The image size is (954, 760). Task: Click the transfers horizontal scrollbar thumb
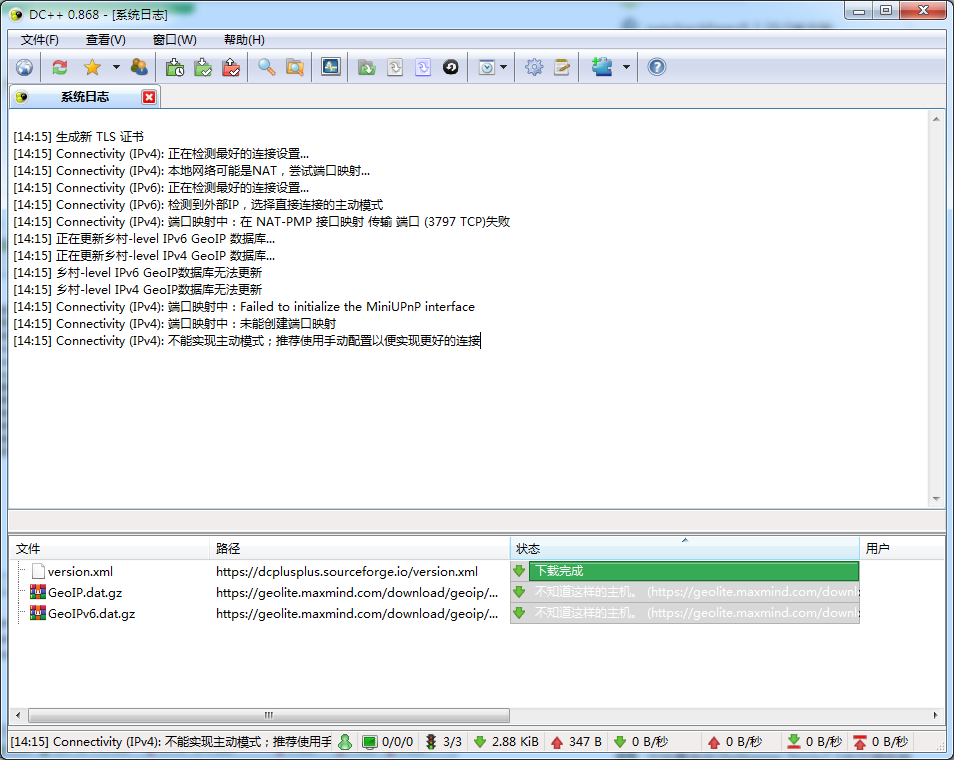point(269,715)
